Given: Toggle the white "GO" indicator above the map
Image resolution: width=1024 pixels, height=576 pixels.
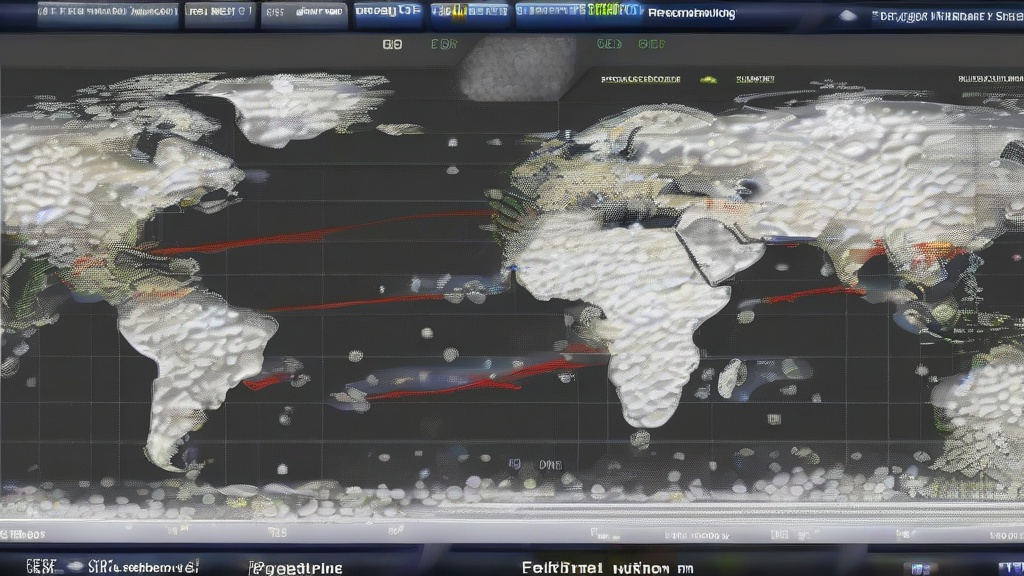Looking at the screenshot, I should point(392,45).
